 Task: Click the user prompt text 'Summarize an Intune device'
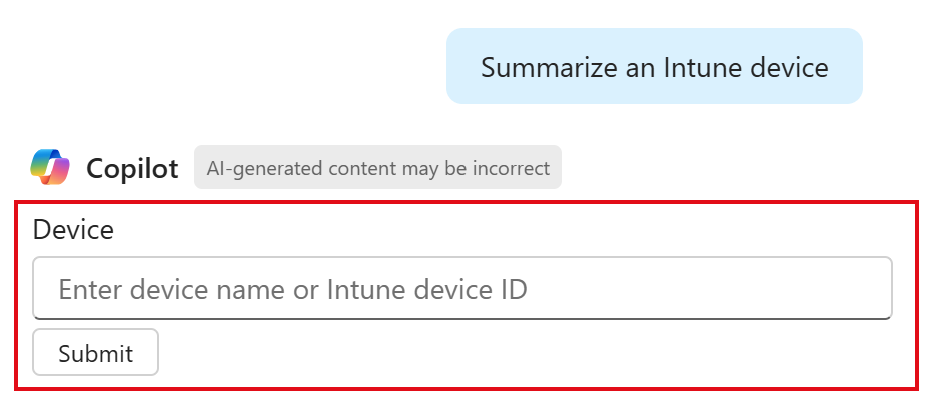(654, 67)
